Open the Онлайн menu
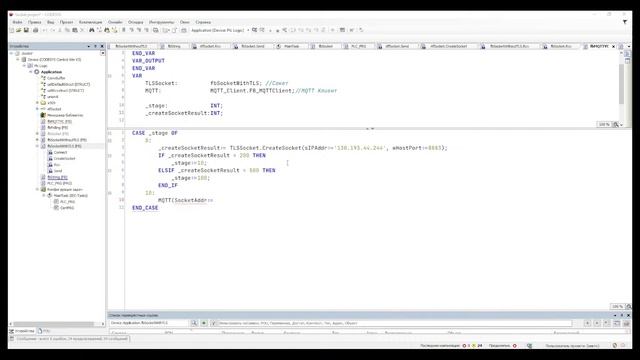 point(116,22)
